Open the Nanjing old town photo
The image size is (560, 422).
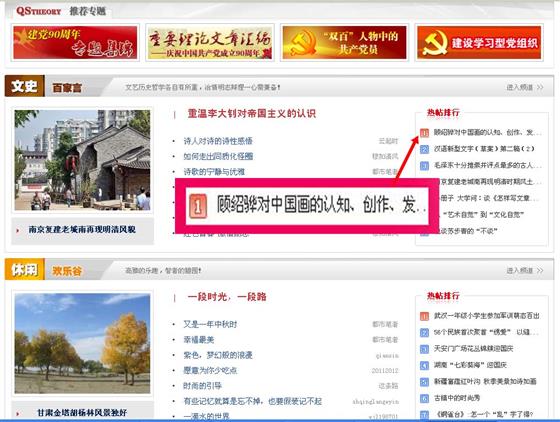pos(82,160)
